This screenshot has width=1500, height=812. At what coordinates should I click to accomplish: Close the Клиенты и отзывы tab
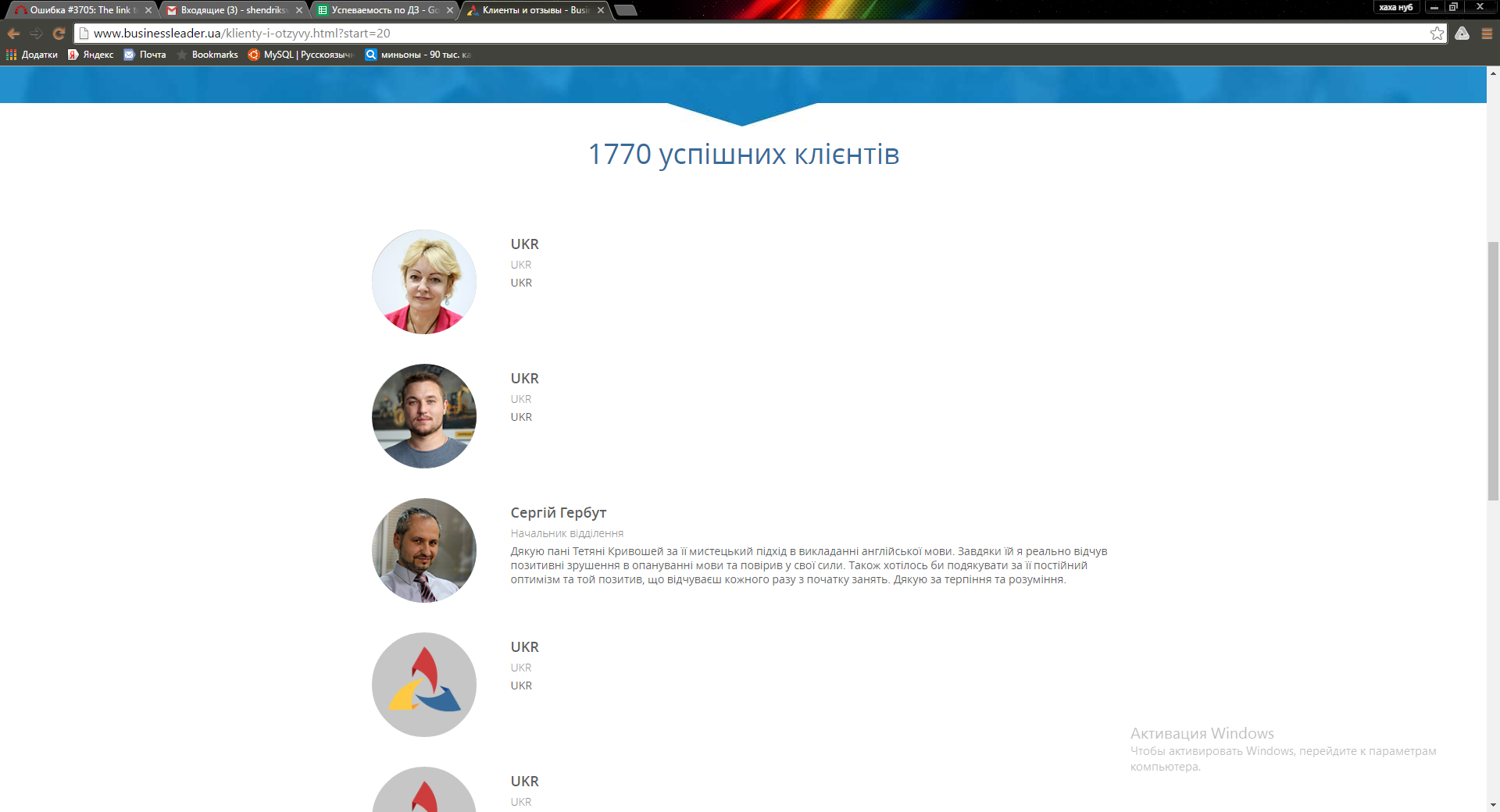(x=601, y=10)
